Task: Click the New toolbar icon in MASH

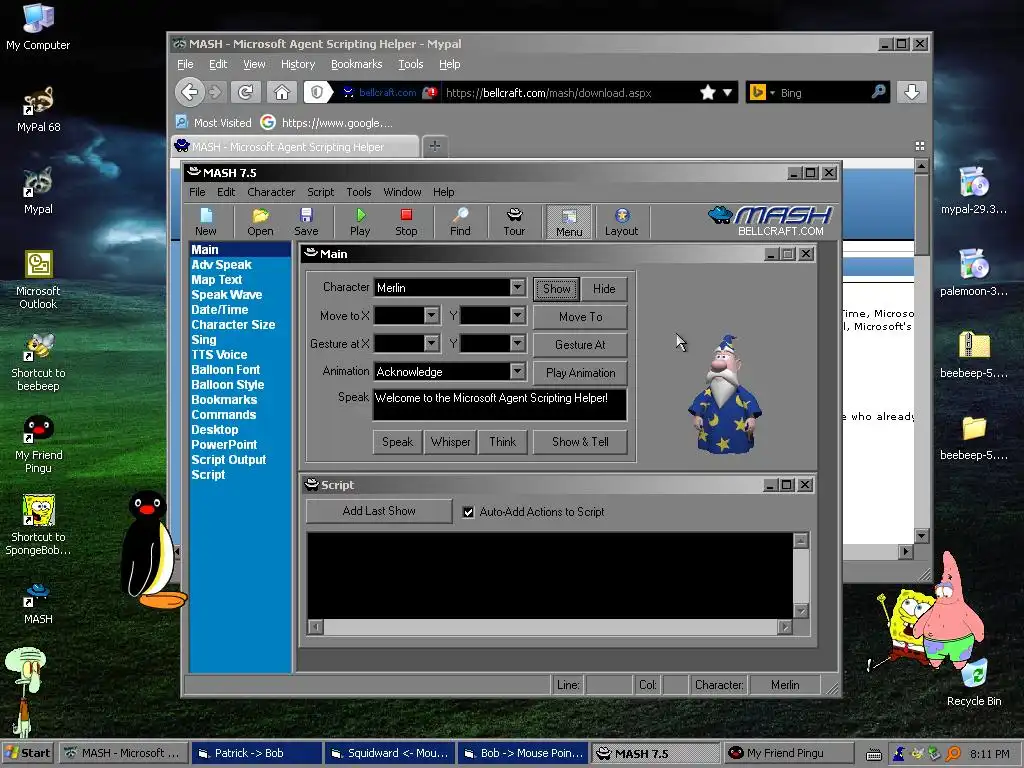Action: pyautogui.click(x=206, y=221)
